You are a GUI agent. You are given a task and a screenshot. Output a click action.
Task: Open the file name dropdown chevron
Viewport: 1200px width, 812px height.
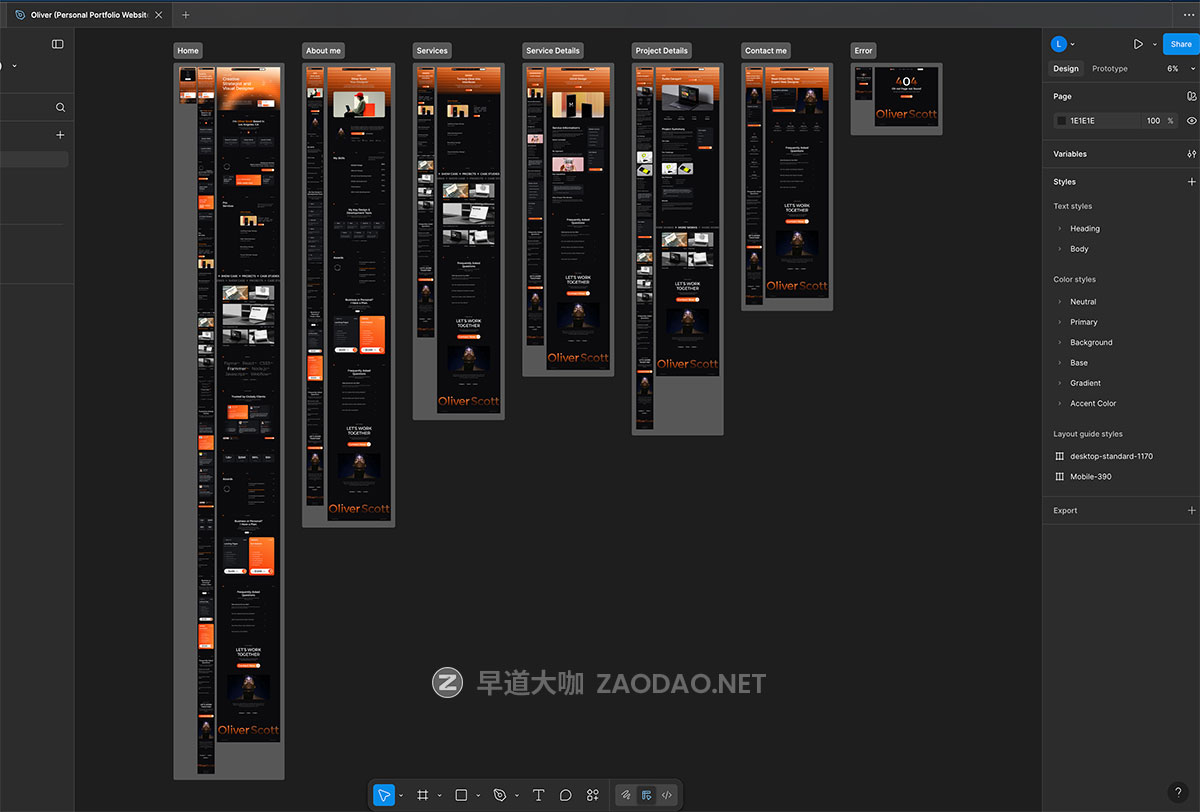point(14,65)
